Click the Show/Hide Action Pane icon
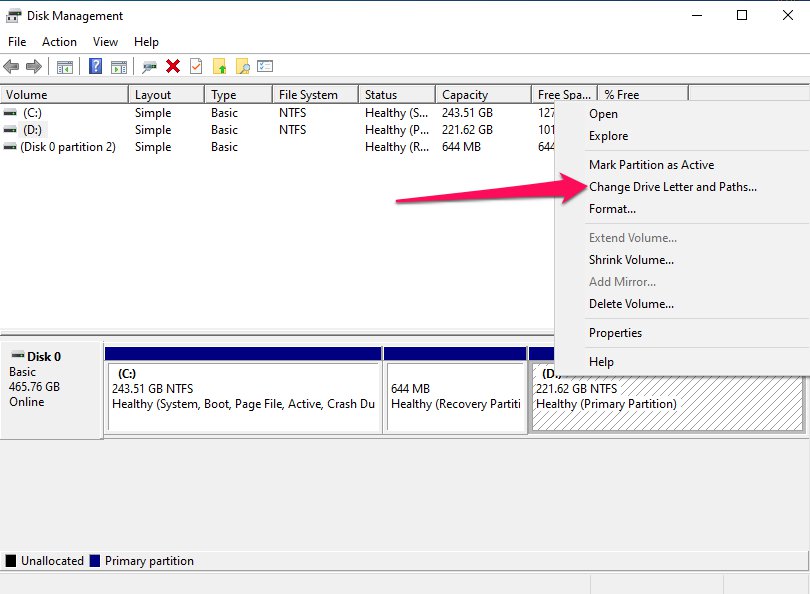 click(x=118, y=67)
